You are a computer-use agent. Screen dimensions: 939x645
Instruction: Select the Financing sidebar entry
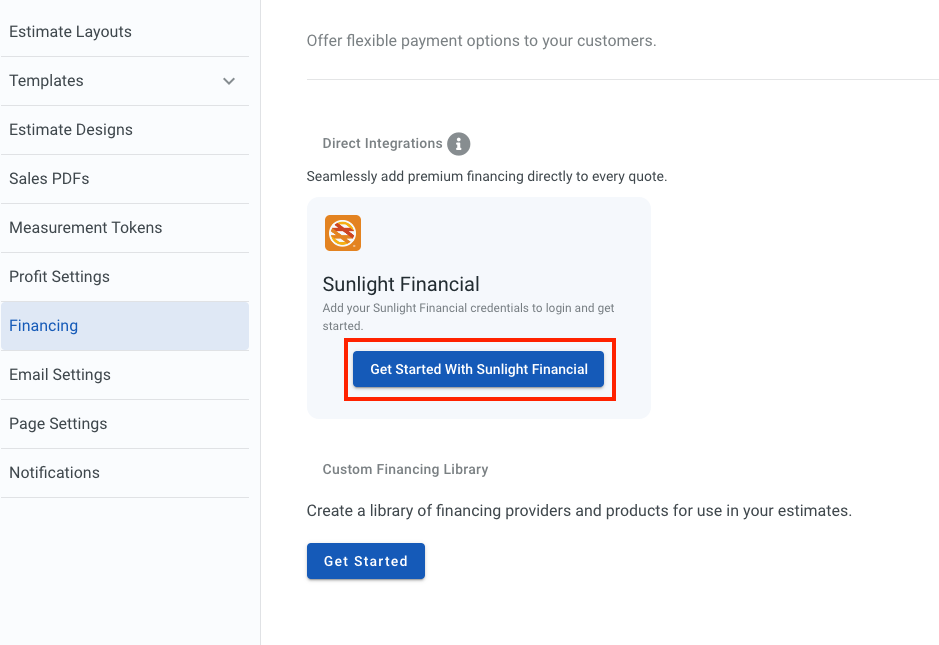(43, 325)
